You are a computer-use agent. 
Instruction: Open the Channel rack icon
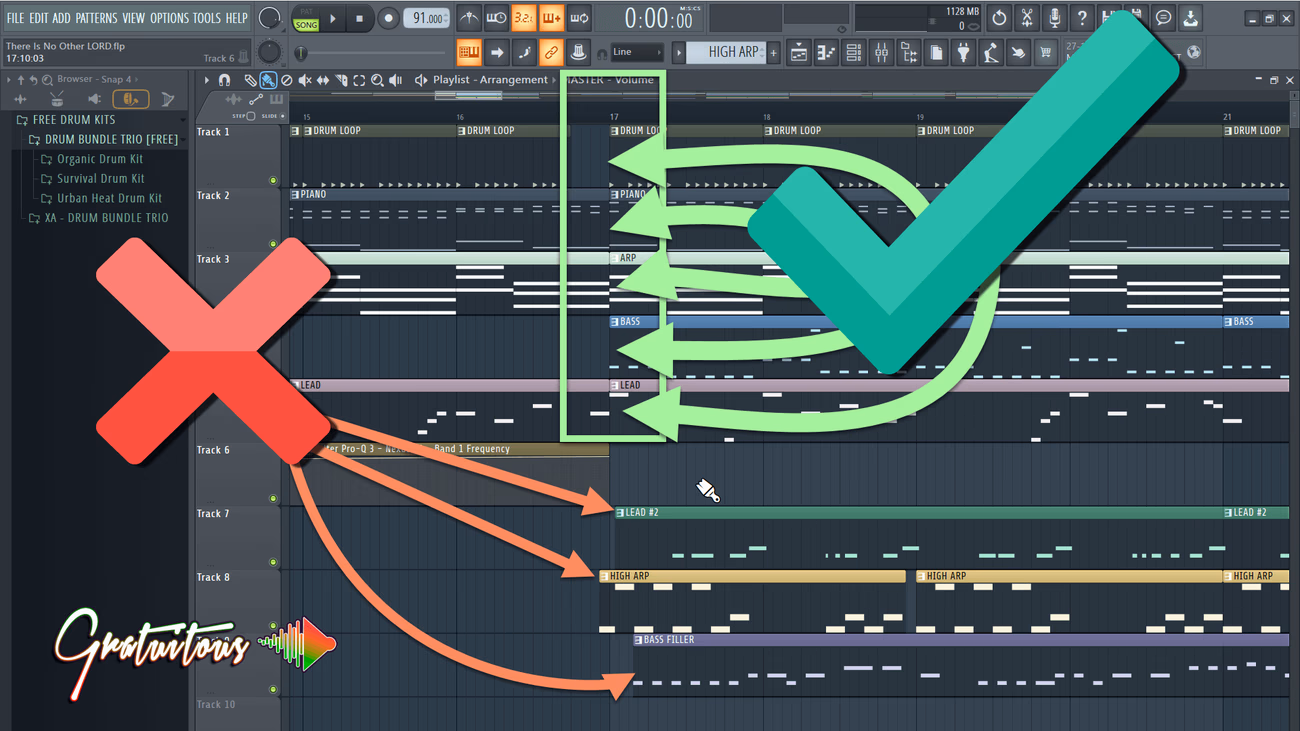pos(854,52)
